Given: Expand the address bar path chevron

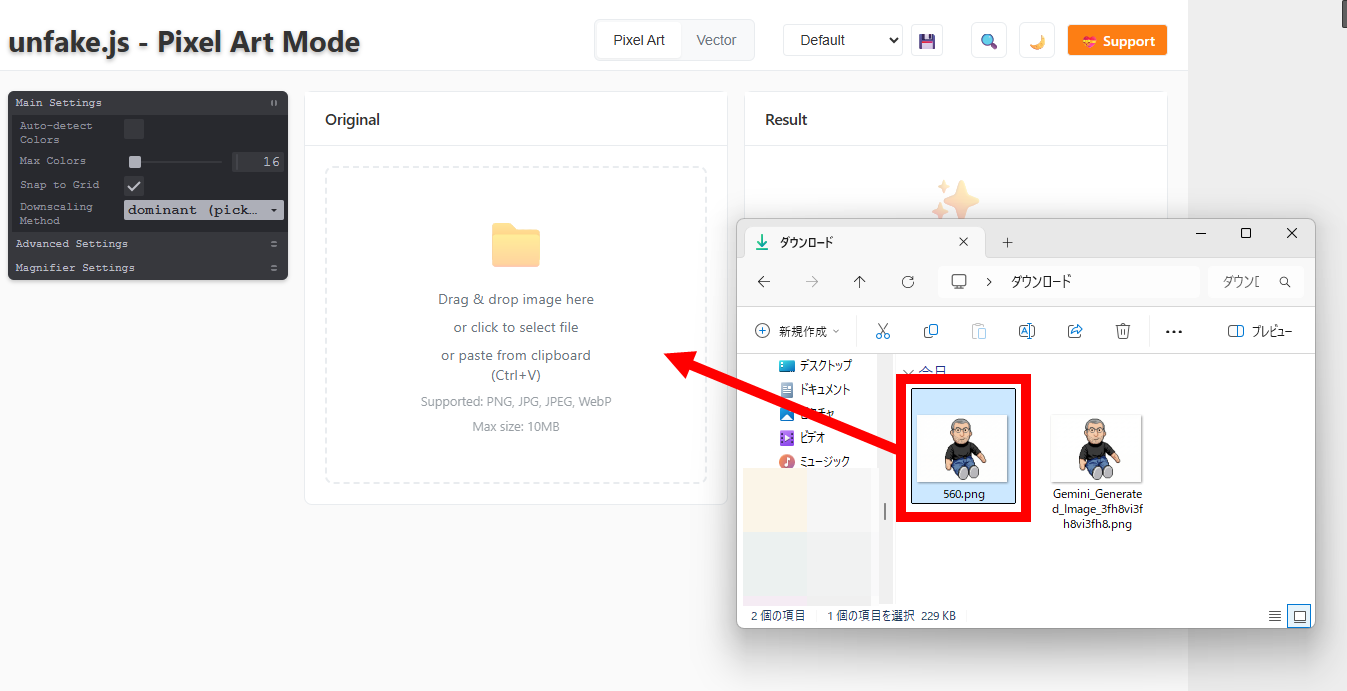Looking at the screenshot, I should (x=989, y=282).
